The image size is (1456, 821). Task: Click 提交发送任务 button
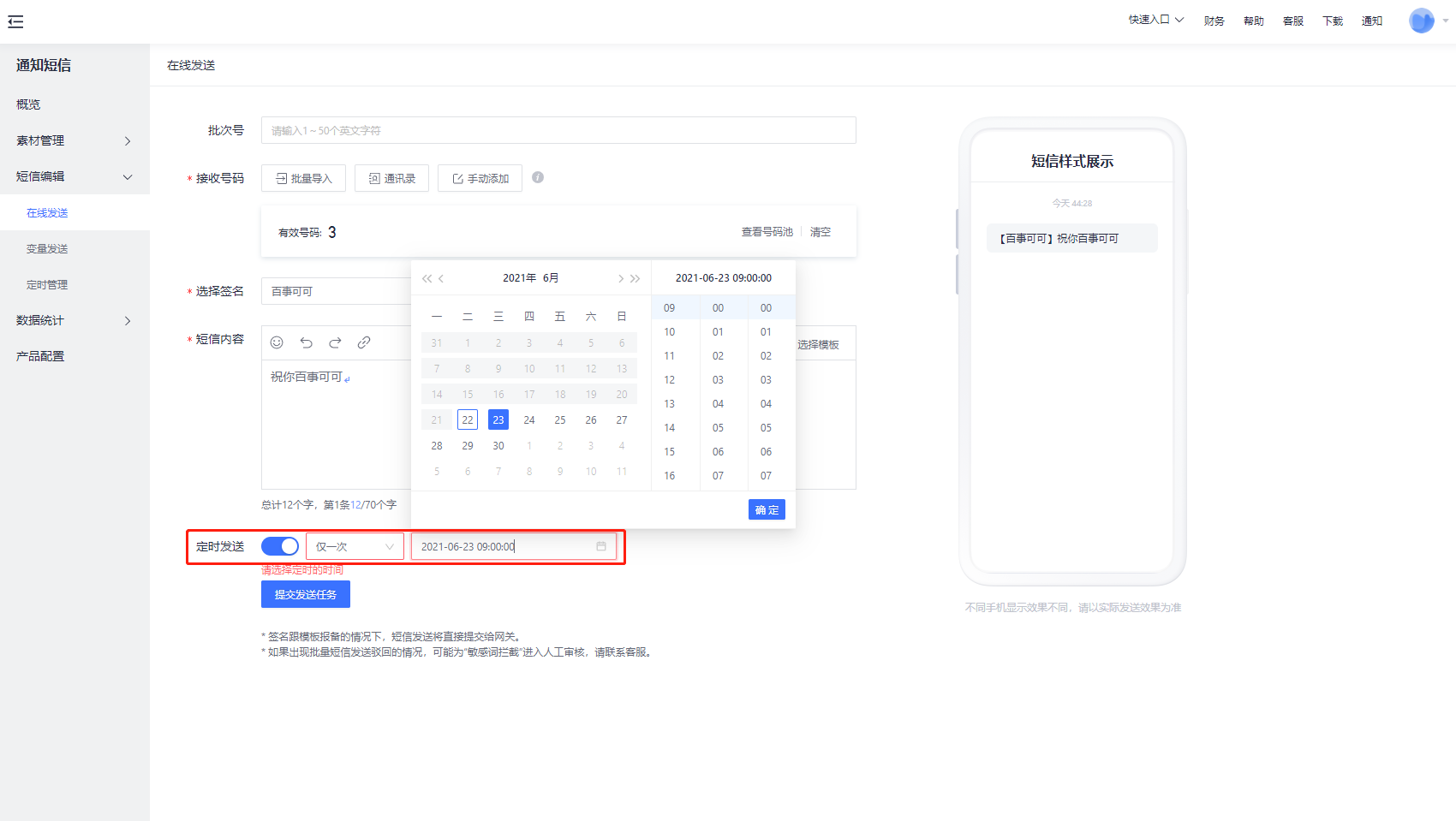[306, 594]
